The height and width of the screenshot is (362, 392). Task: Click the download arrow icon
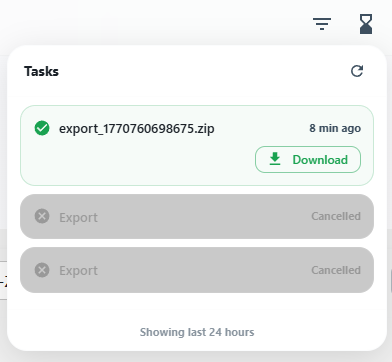pyautogui.click(x=275, y=159)
